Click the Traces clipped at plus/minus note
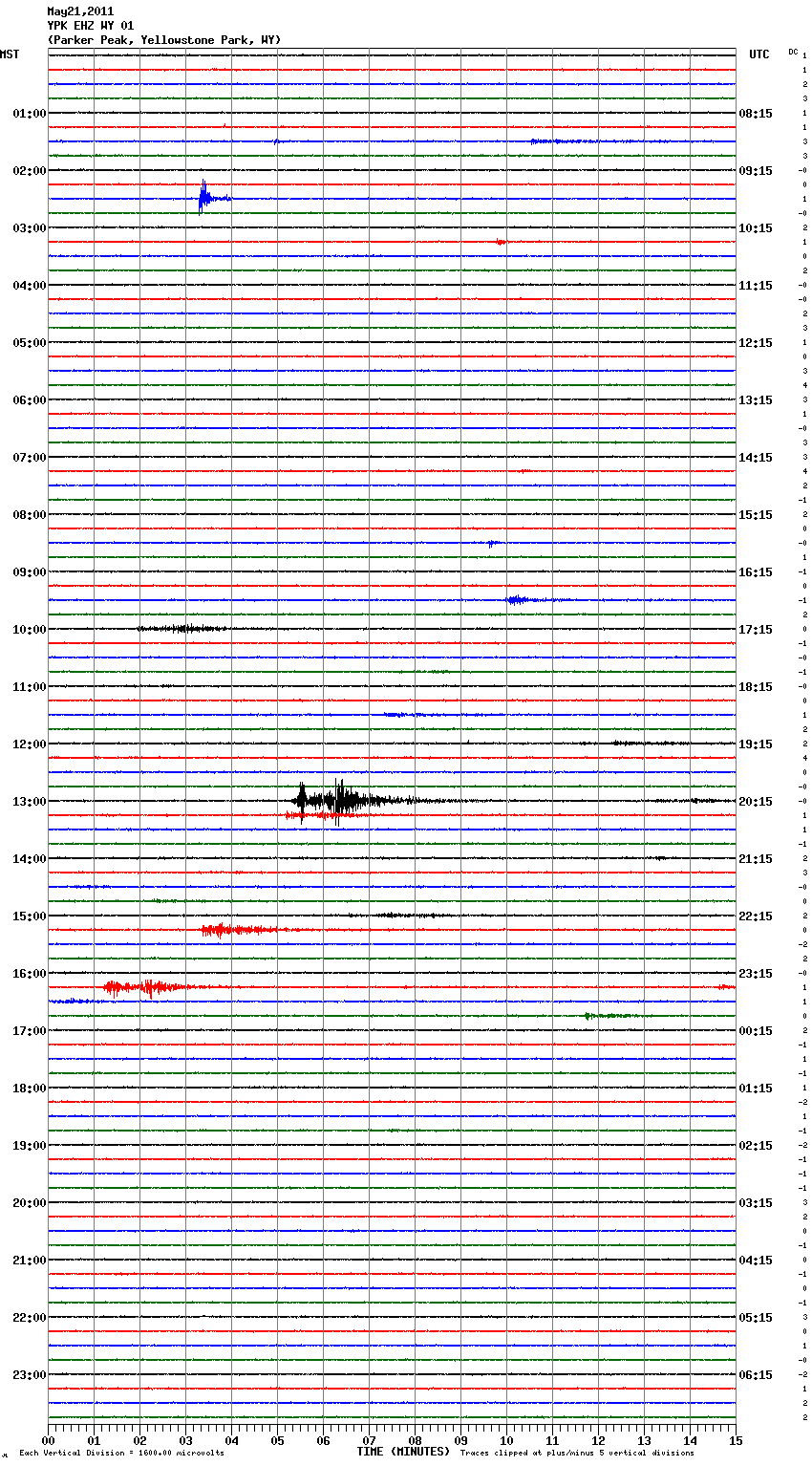812x1466 pixels. tap(577, 1454)
